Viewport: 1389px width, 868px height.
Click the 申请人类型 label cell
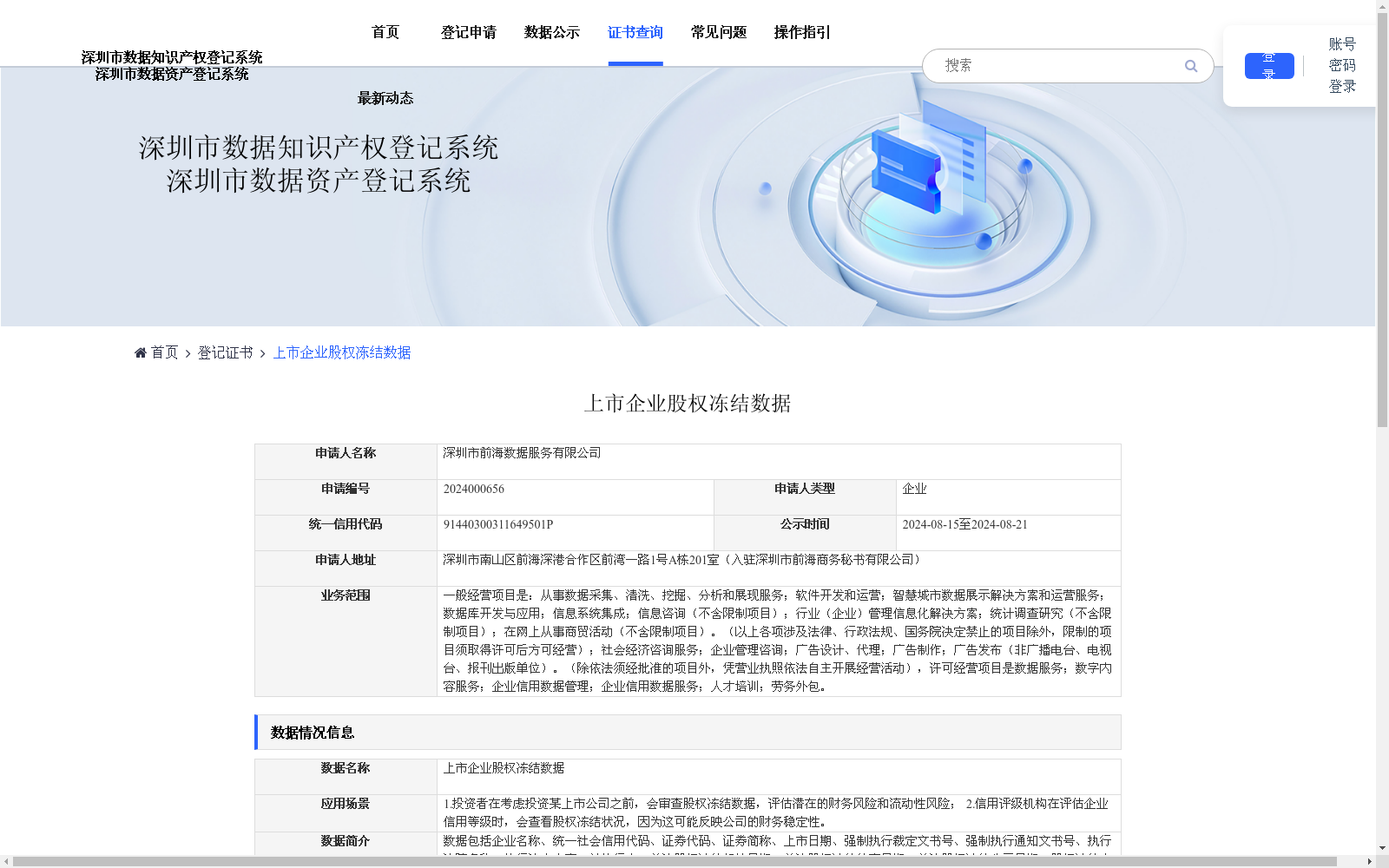(x=805, y=497)
